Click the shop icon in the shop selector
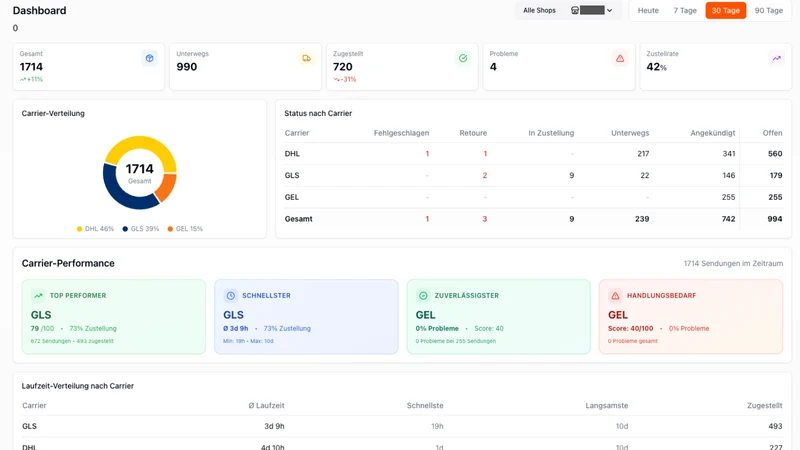This screenshot has width=800, height=450. 574,10
